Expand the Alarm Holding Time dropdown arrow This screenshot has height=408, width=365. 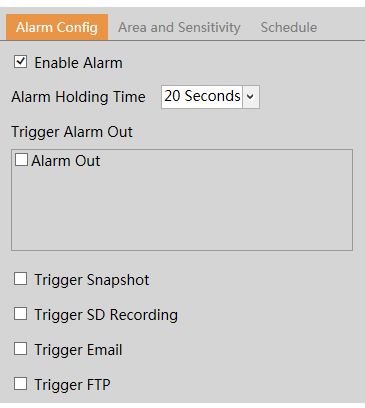pyautogui.click(x=250, y=97)
